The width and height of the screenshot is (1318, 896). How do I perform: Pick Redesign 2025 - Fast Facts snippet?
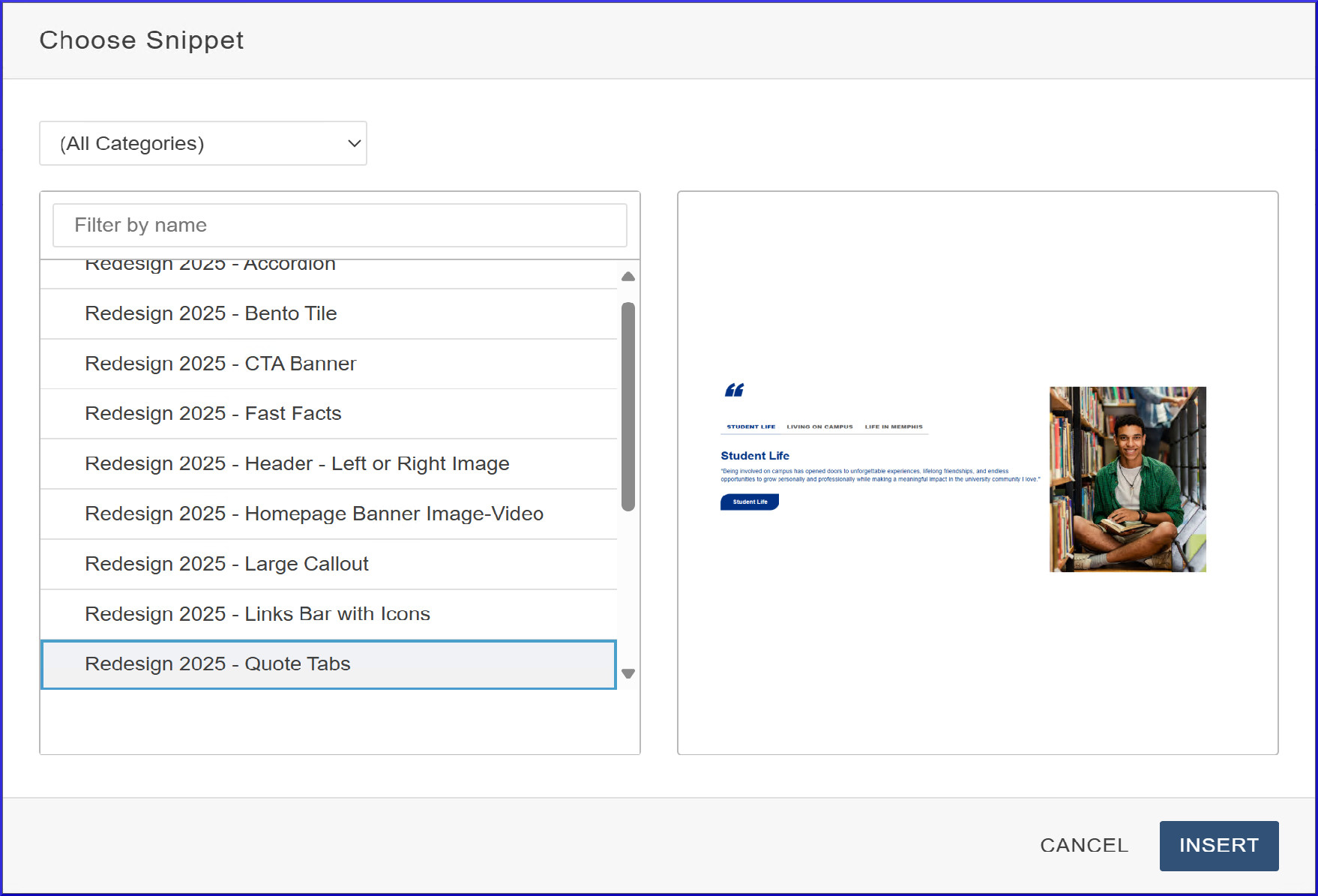click(x=213, y=414)
